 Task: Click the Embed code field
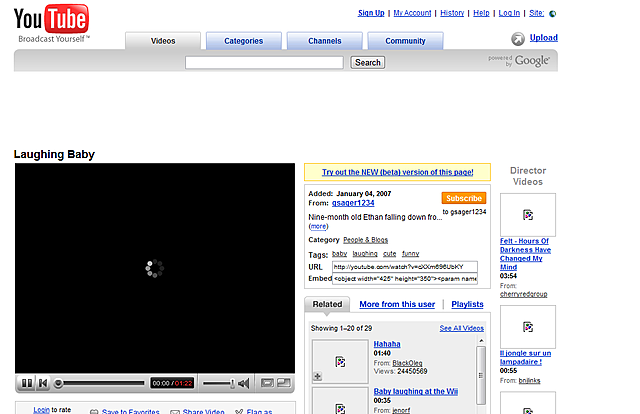coord(405,278)
